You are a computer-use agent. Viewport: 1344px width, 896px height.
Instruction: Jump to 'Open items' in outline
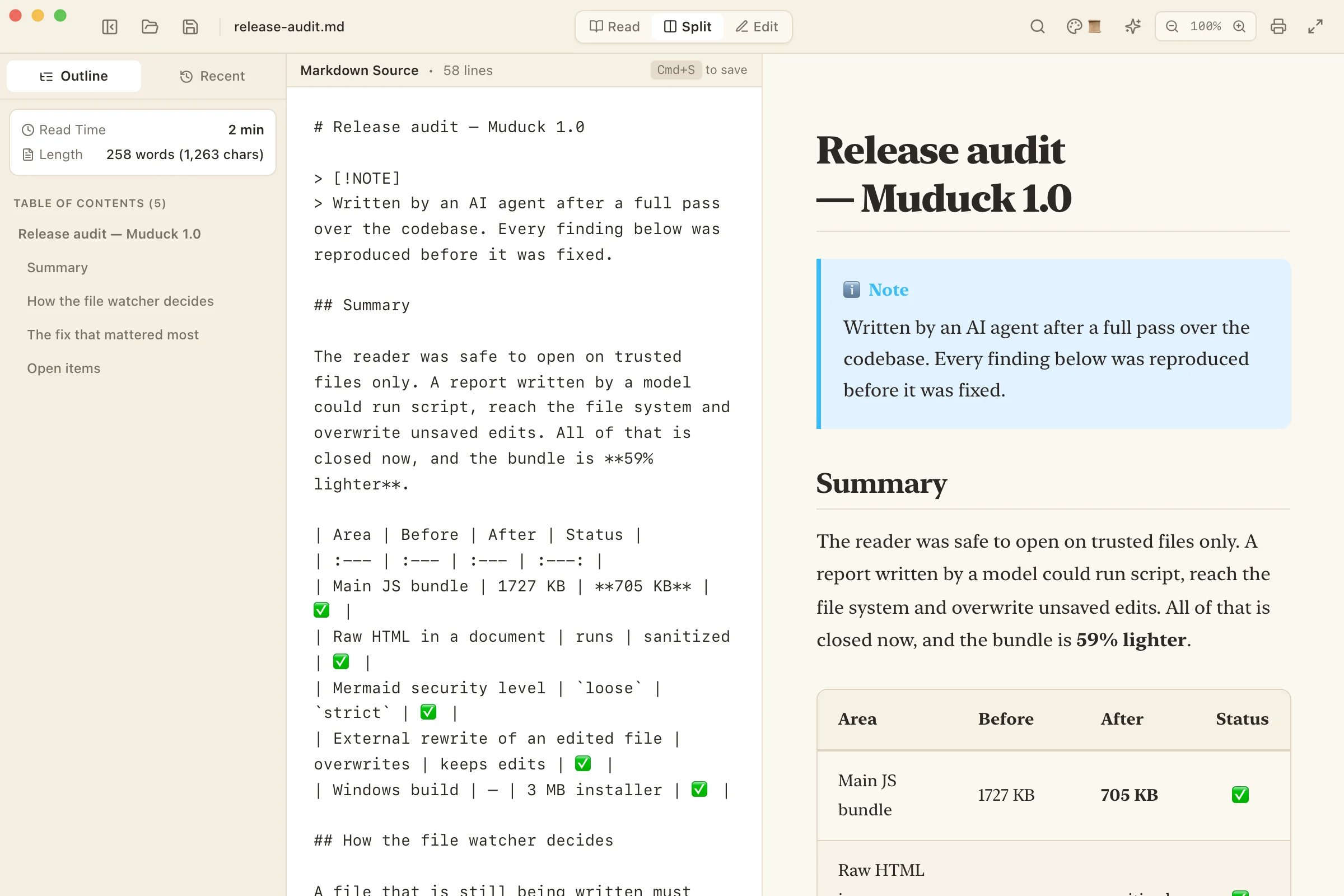pos(63,368)
